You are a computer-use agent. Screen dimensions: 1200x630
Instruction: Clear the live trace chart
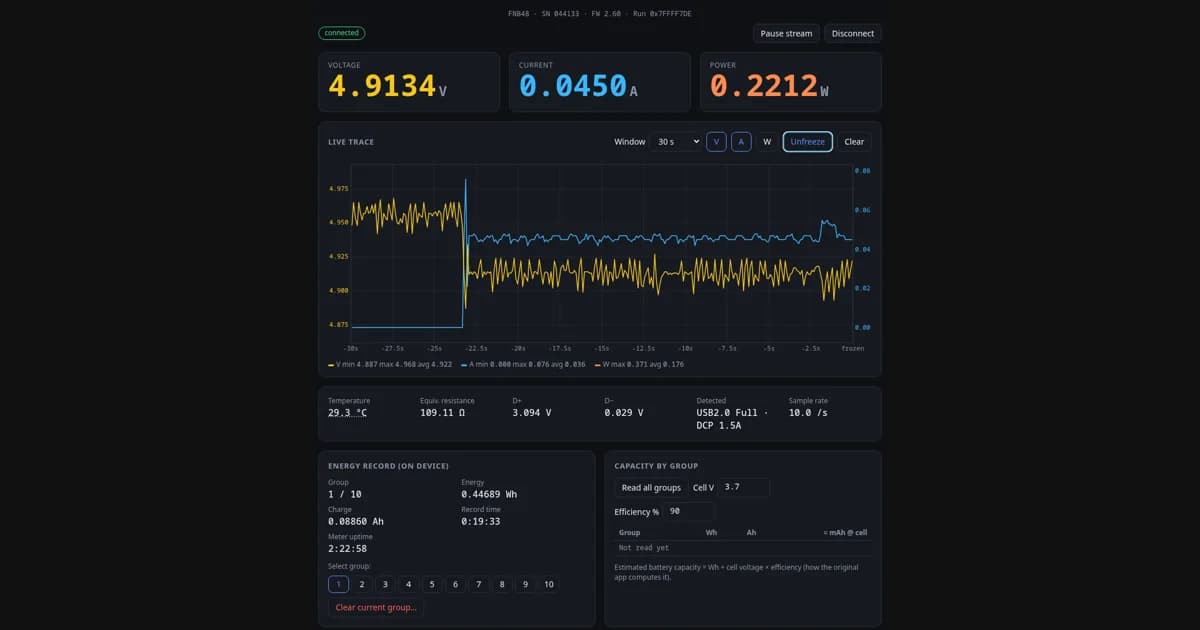tap(854, 142)
